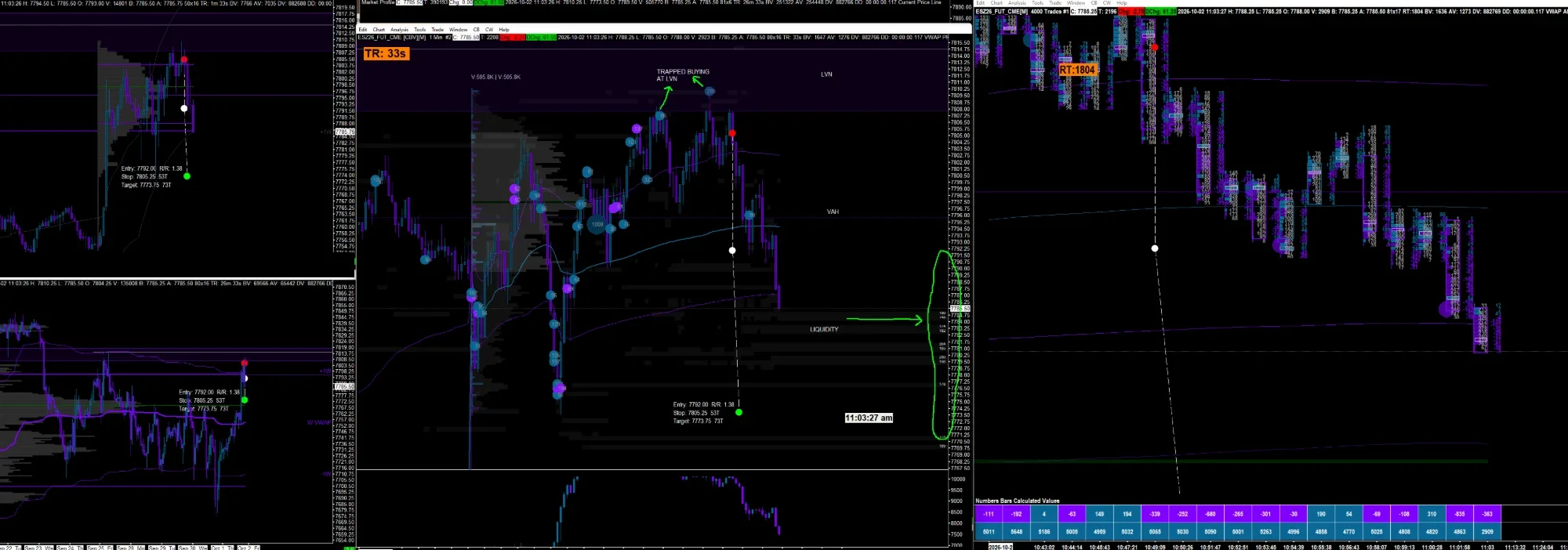Click the 11:03:27 am clock label
The image size is (1568, 550).
coord(869,418)
